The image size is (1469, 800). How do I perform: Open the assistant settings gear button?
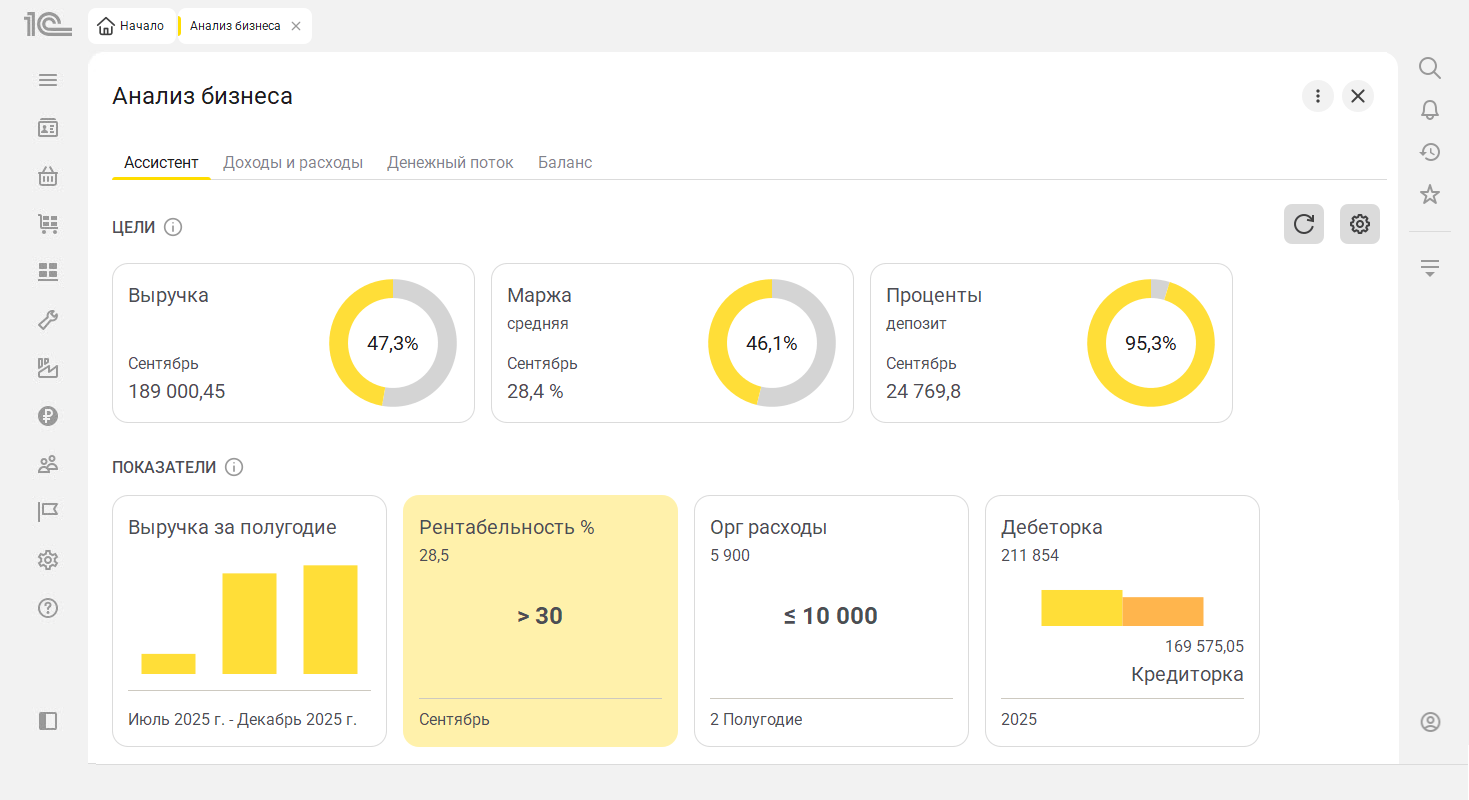pyautogui.click(x=1359, y=224)
